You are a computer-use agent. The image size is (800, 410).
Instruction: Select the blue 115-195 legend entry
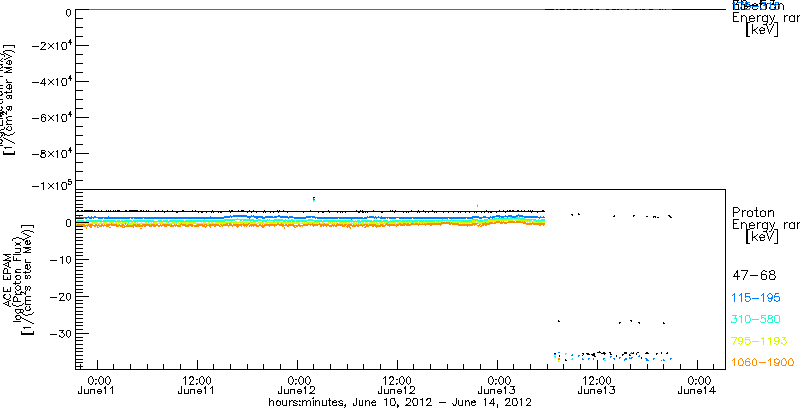(x=757, y=298)
